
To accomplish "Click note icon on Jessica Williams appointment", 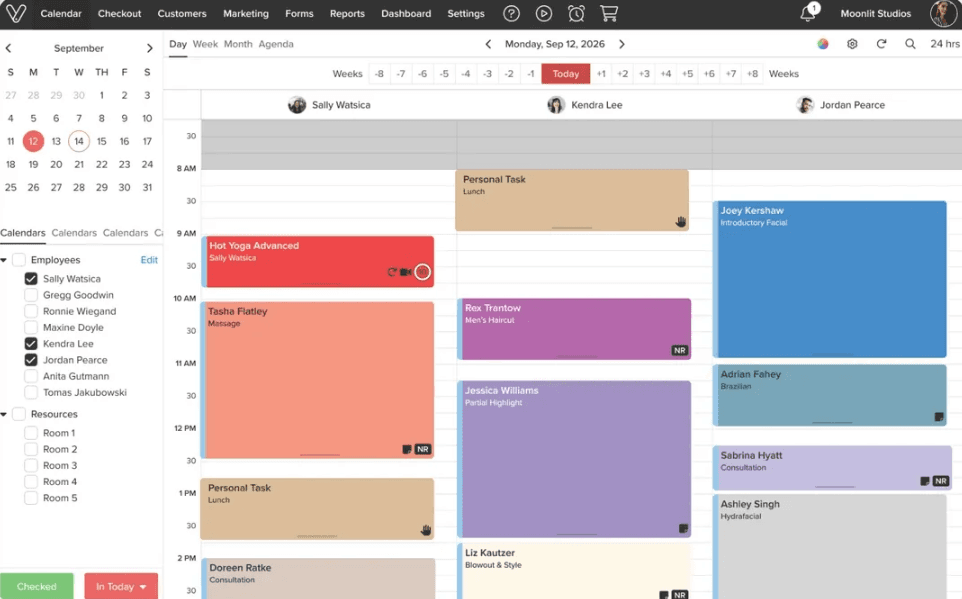I will click(683, 528).
